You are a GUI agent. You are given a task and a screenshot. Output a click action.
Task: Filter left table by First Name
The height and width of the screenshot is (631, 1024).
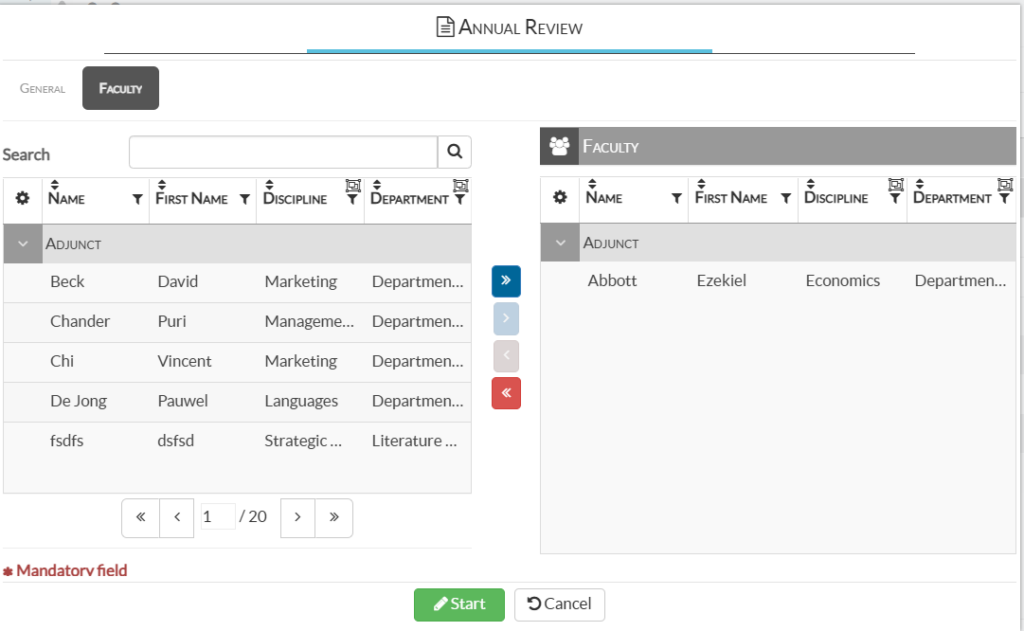pyautogui.click(x=244, y=200)
